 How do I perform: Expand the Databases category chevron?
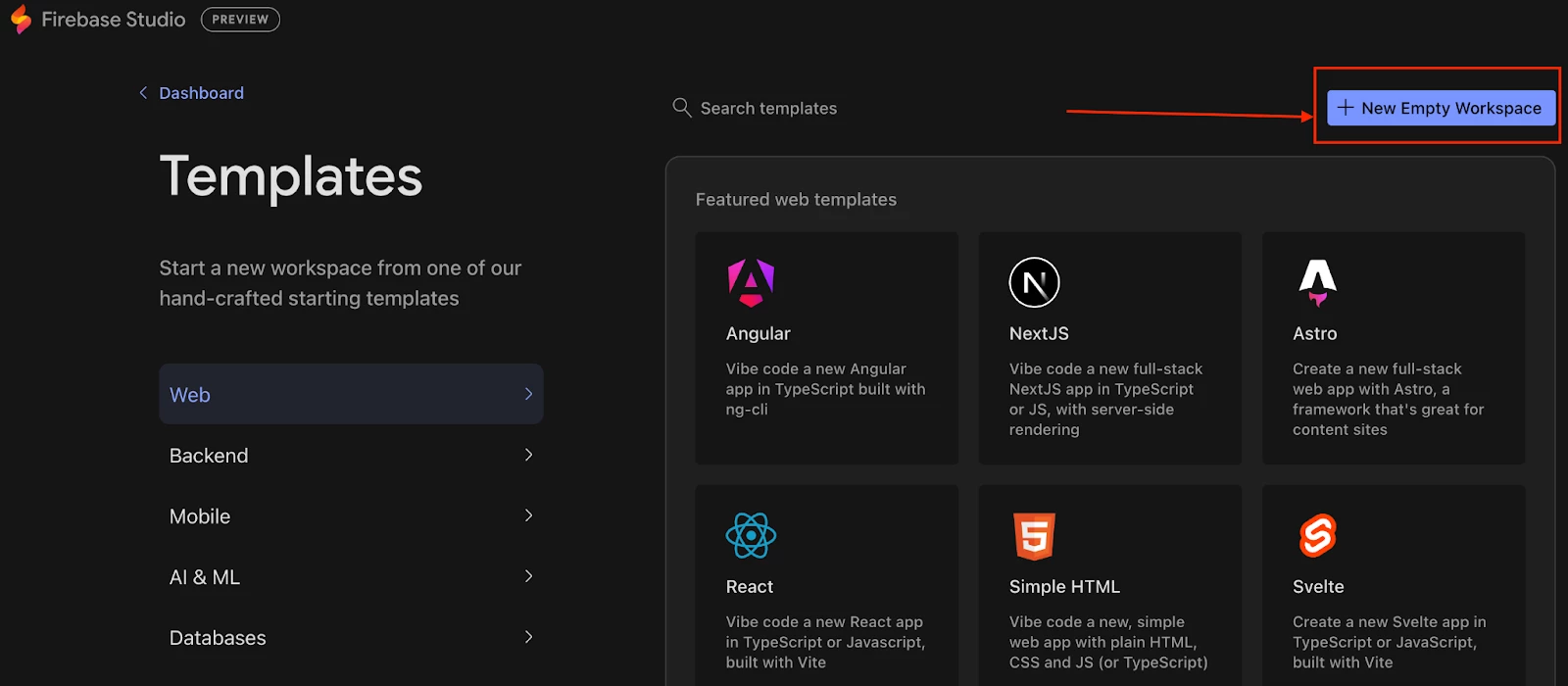pos(528,637)
